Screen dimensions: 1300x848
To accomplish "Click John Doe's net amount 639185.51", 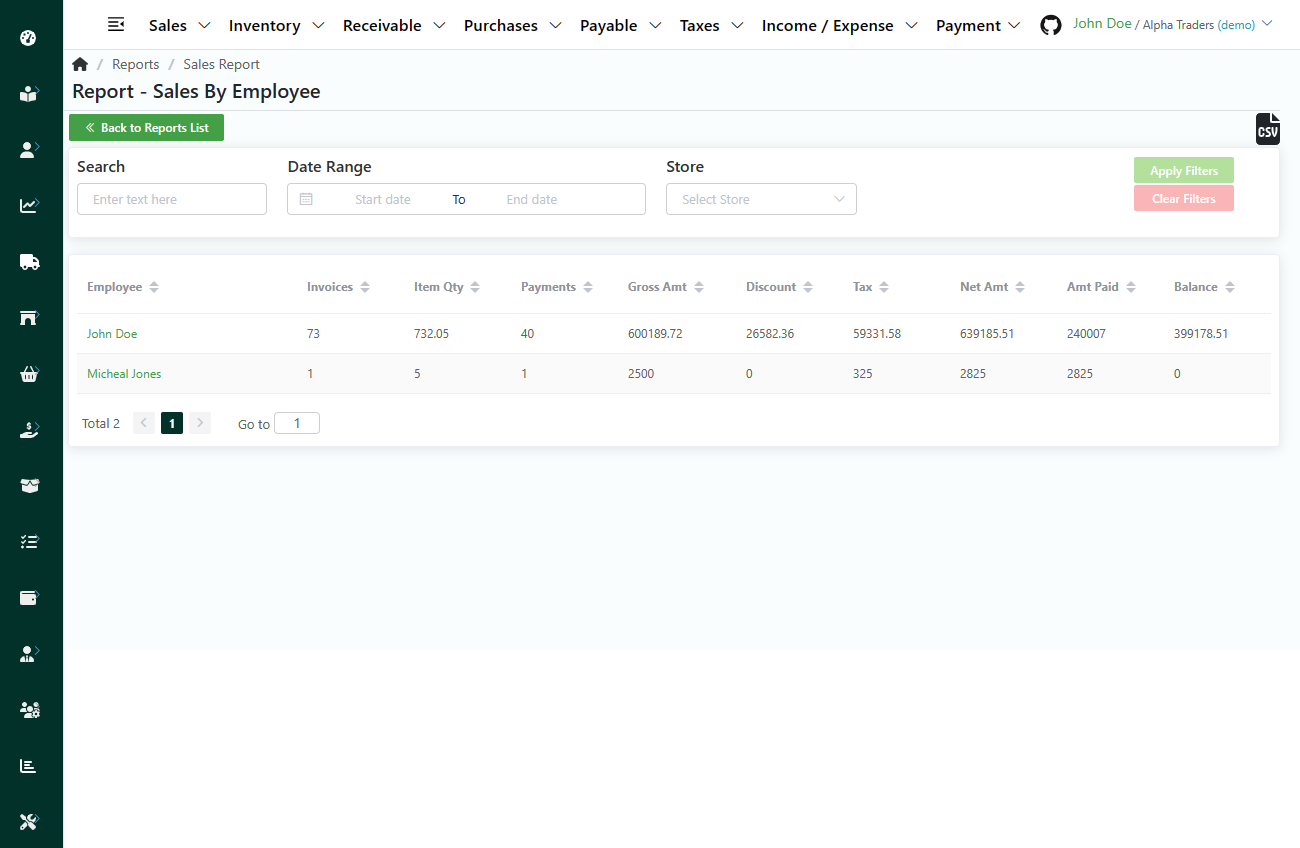I will coord(987,334).
